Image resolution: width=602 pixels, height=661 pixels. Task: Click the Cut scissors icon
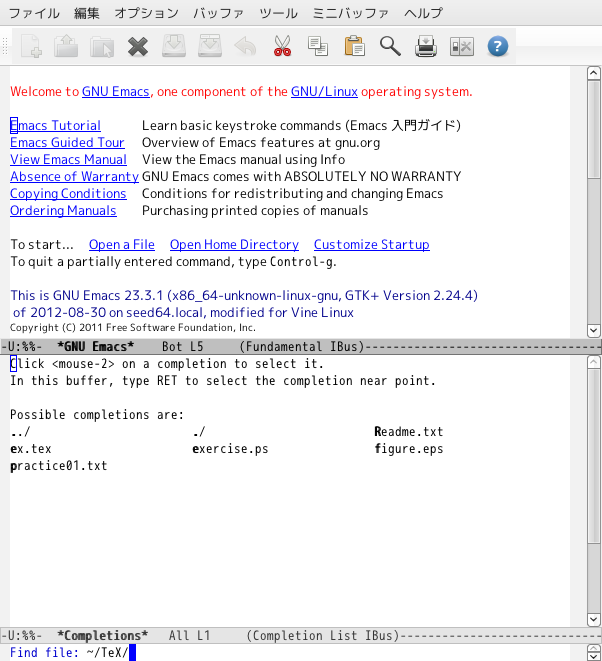pyautogui.click(x=282, y=46)
